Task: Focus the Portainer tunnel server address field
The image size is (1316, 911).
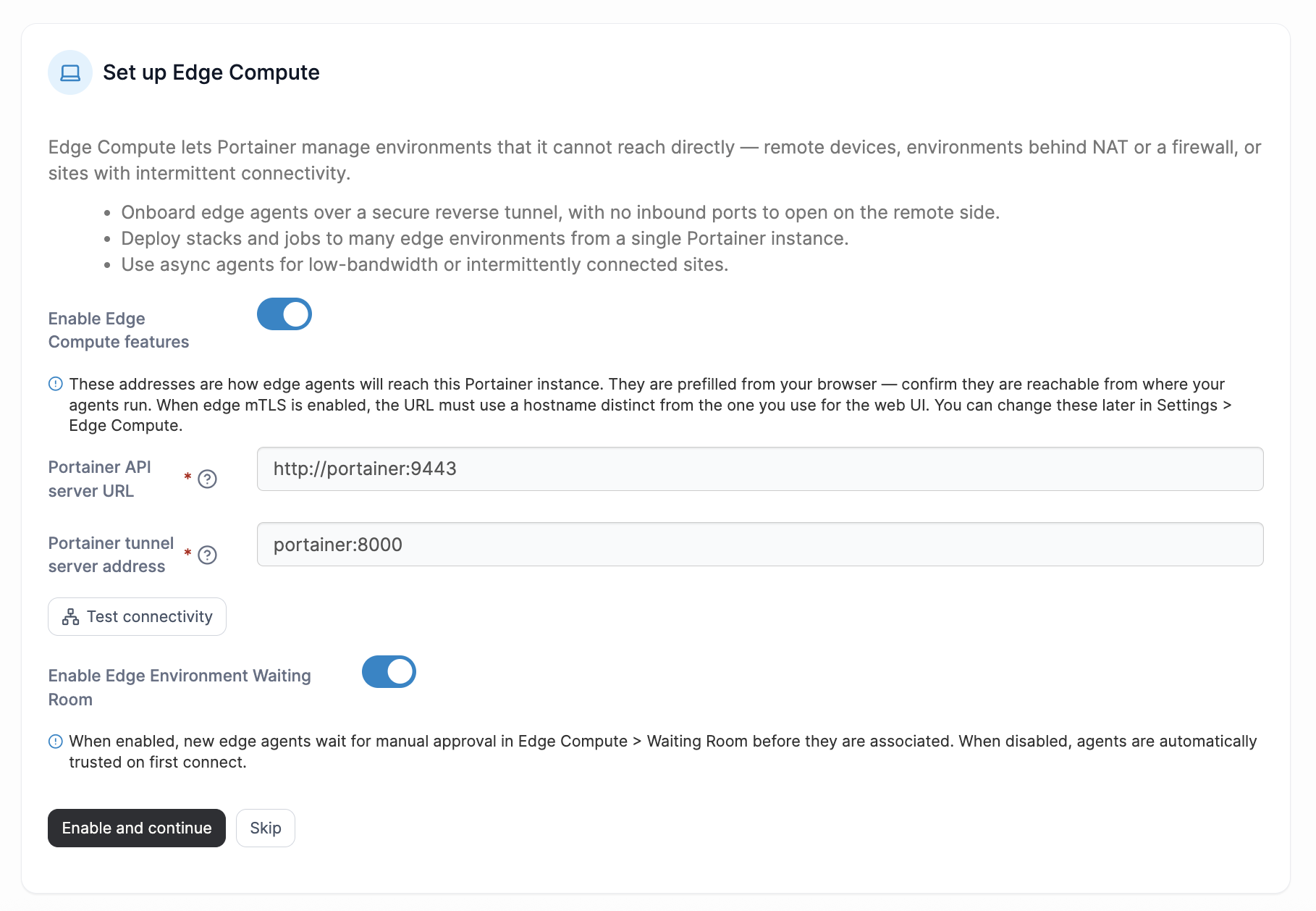Action: point(760,545)
